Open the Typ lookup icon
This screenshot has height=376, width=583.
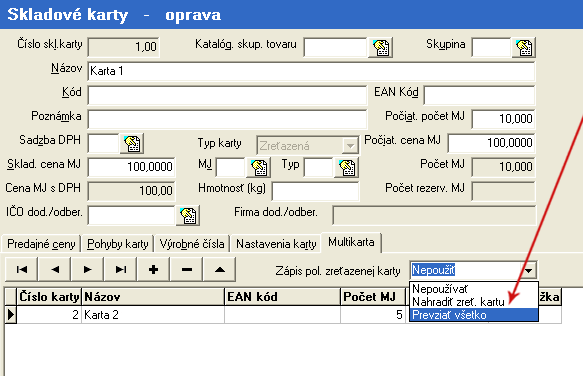point(347,167)
